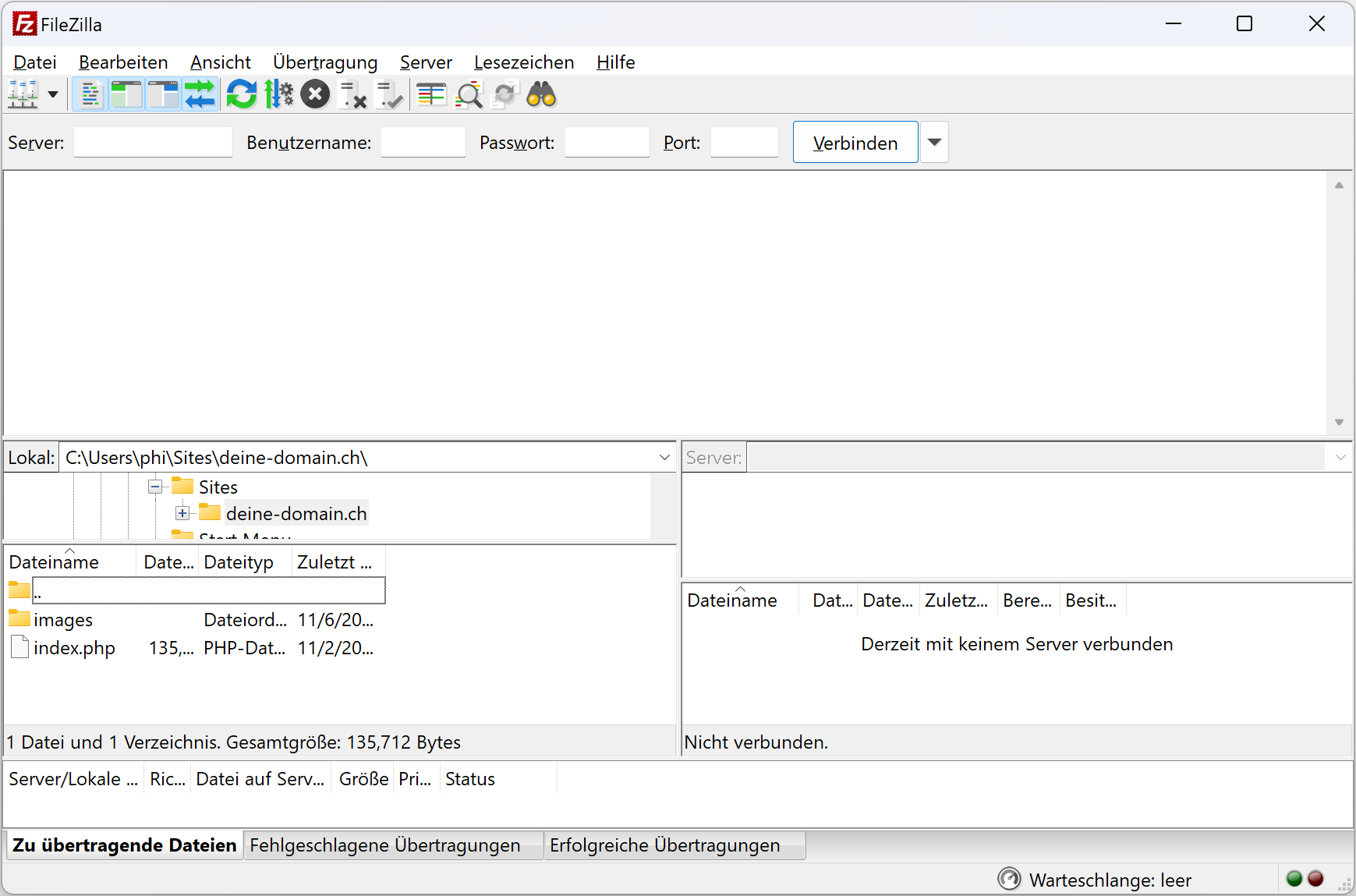Screen dimensions: 1356x896
Task: Switch to Zu übertragende Dateien tab
Action: pos(125,845)
